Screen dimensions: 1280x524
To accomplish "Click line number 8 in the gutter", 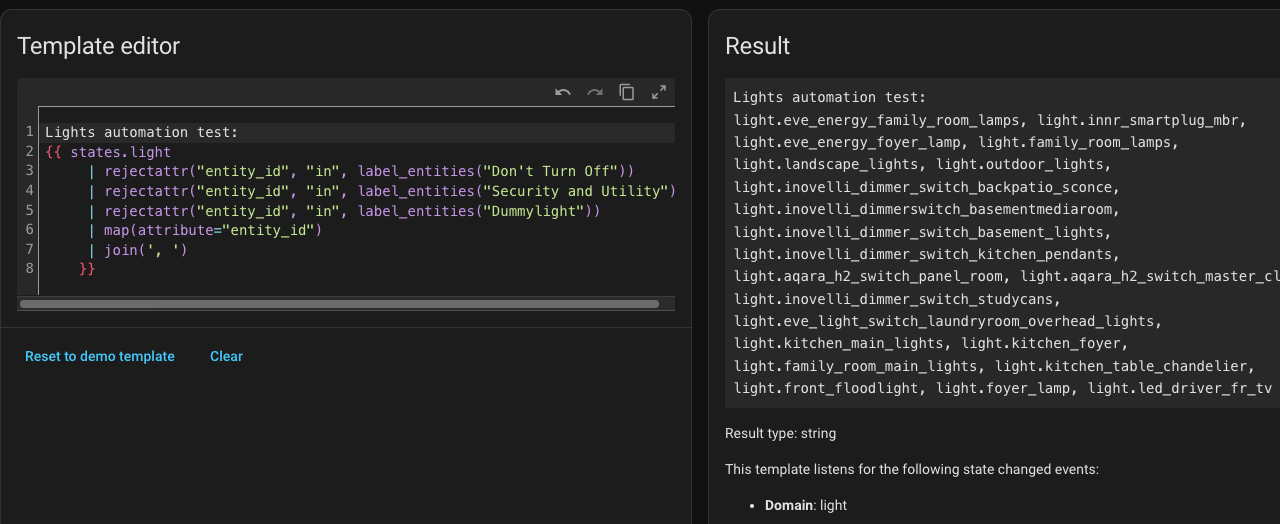I will [x=30, y=268].
